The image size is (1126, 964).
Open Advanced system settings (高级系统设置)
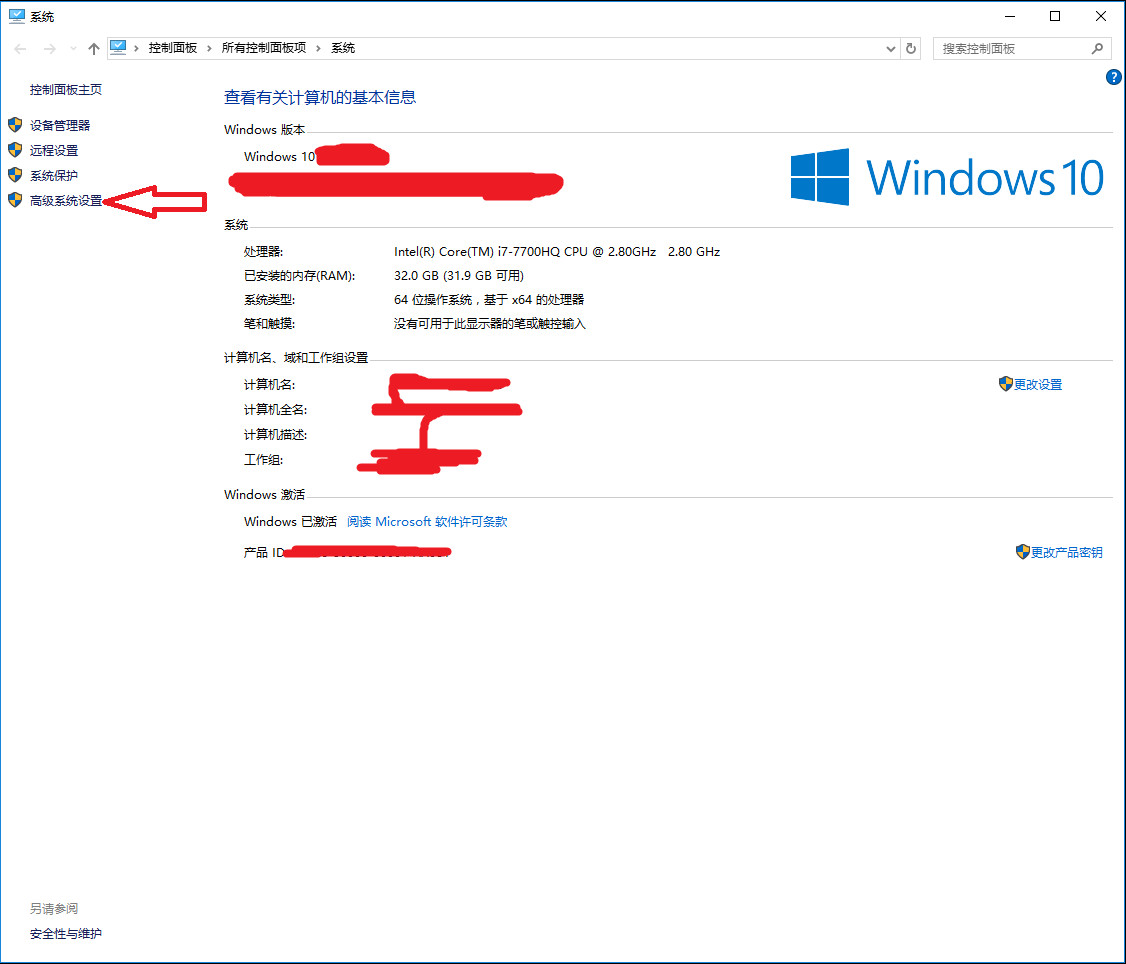(x=66, y=200)
